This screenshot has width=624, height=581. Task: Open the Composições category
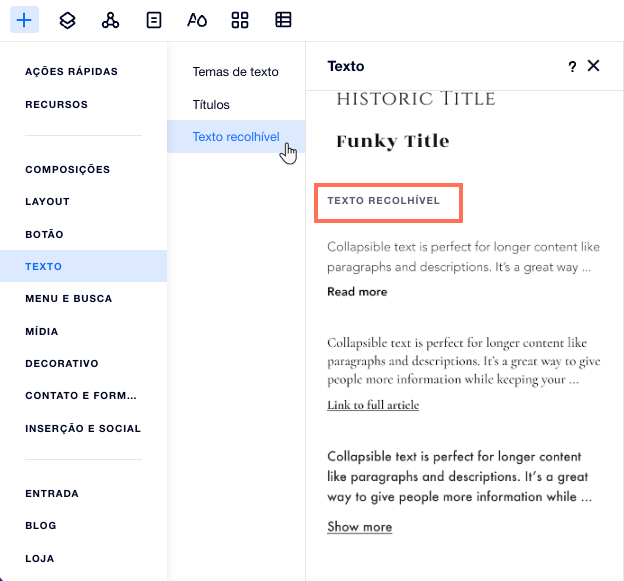click(x=67, y=170)
